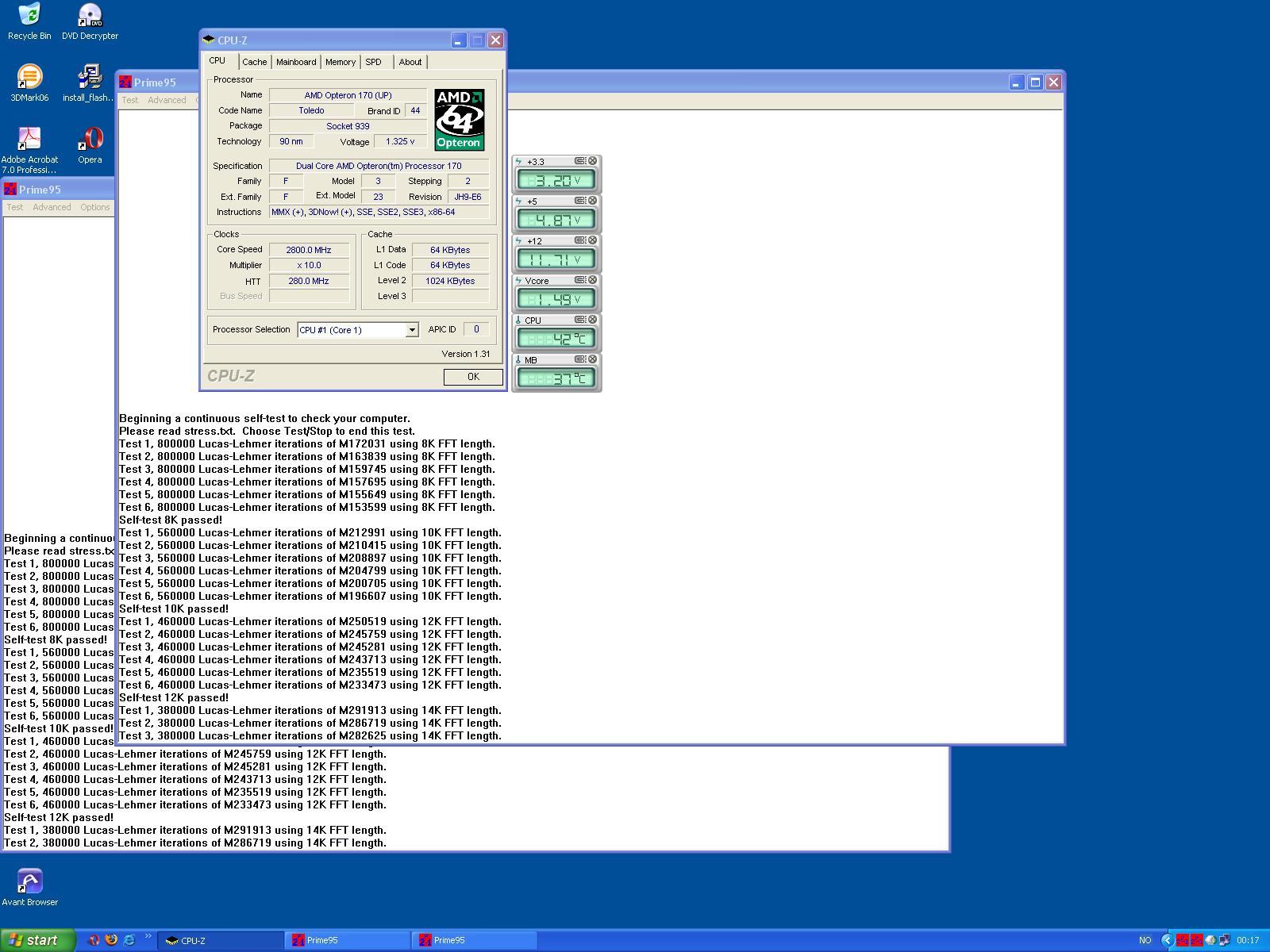Click OK button in CPU-Z
Image resolution: width=1270 pixels, height=952 pixels.
tap(473, 377)
